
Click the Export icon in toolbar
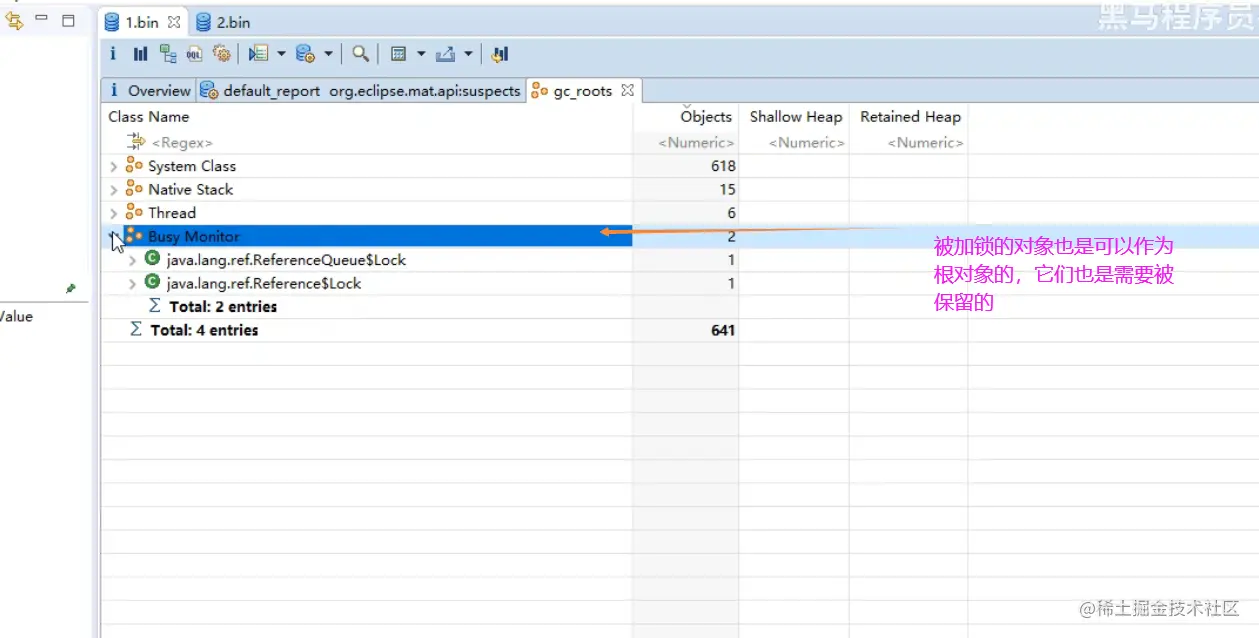446,54
